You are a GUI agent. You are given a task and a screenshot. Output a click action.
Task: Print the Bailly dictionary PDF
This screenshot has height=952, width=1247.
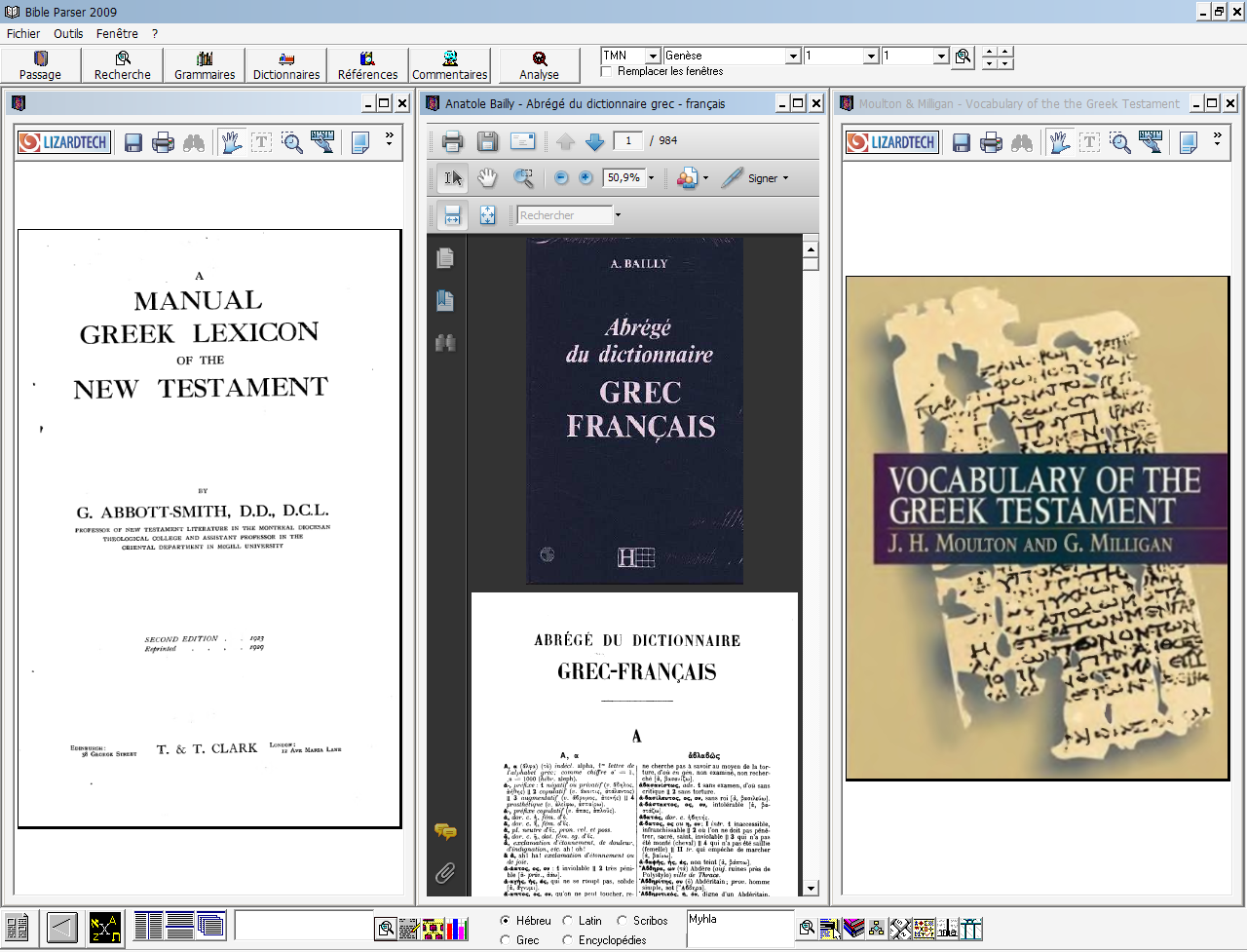pos(452,141)
